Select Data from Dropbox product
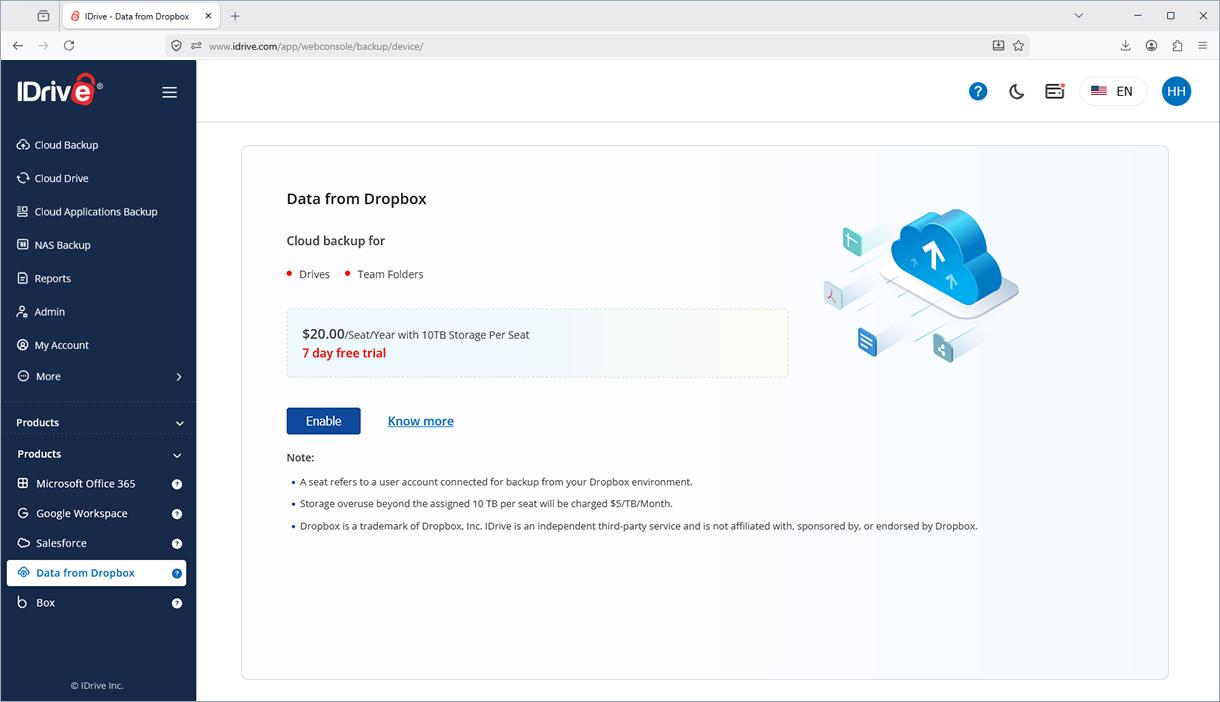The image size is (1220, 702). coord(96,573)
